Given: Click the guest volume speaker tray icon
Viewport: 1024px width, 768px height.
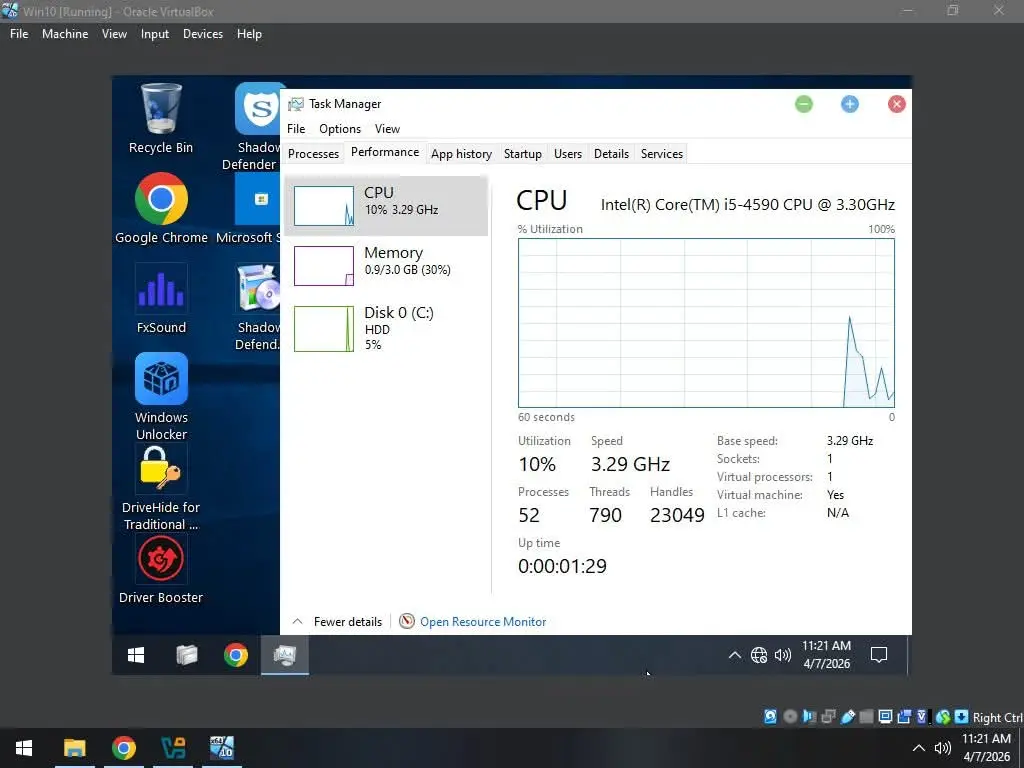Looking at the screenshot, I should point(782,655).
